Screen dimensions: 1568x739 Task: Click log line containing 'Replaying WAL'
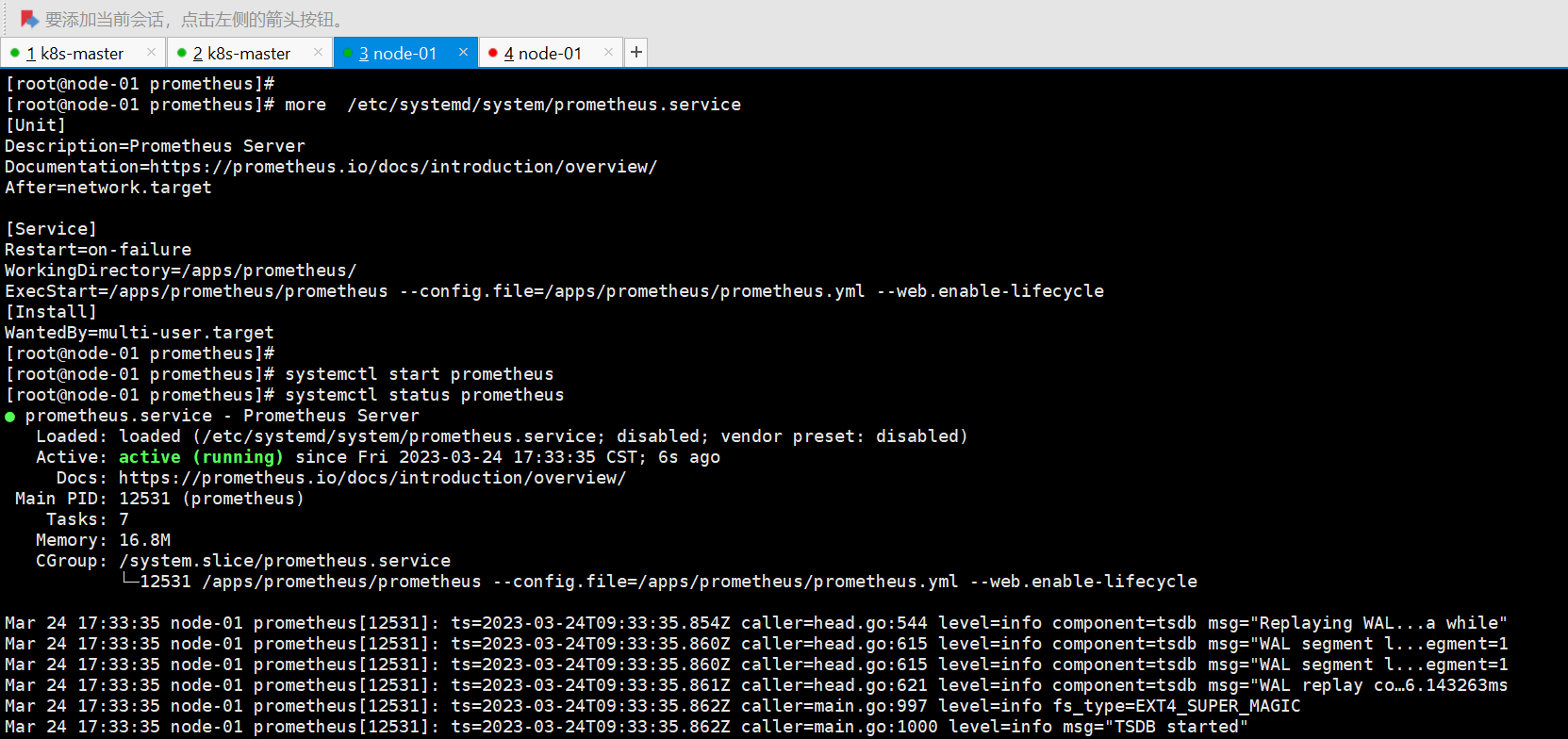[x=756, y=623]
